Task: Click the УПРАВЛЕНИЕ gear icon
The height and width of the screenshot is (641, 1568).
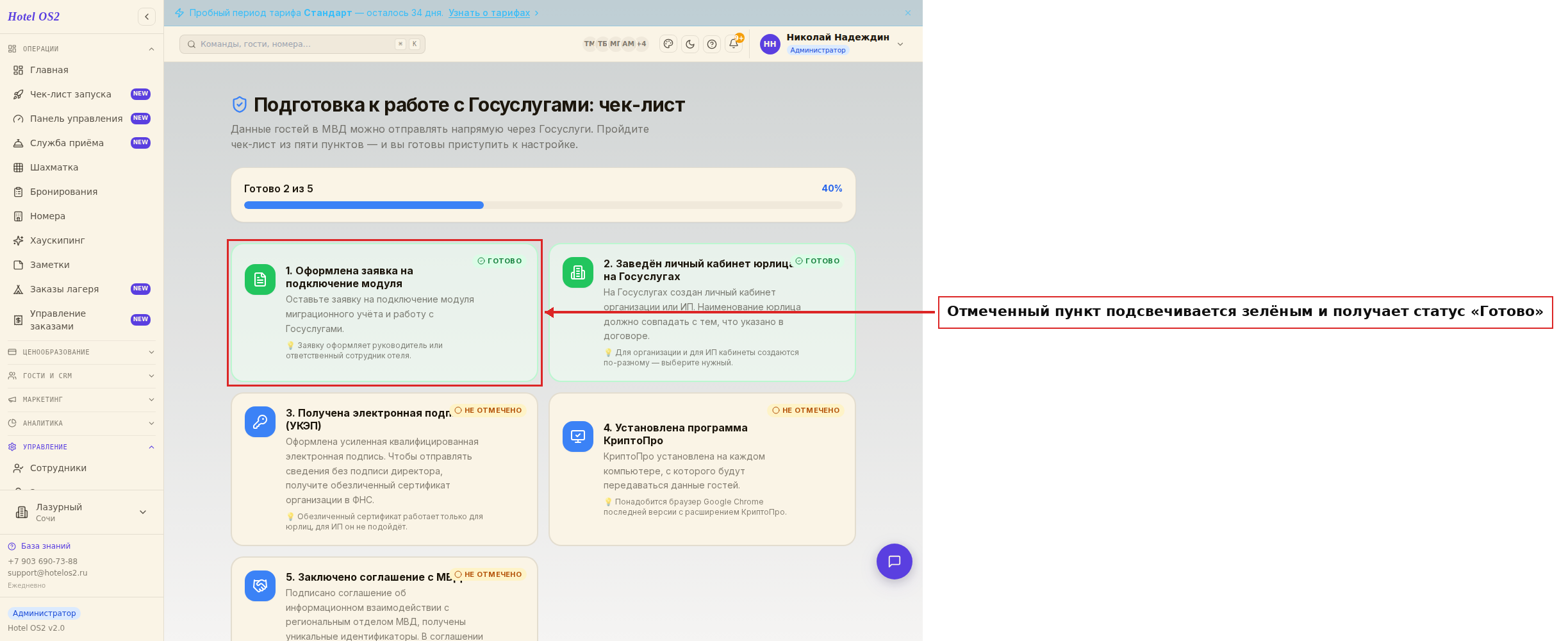Action: click(12, 447)
